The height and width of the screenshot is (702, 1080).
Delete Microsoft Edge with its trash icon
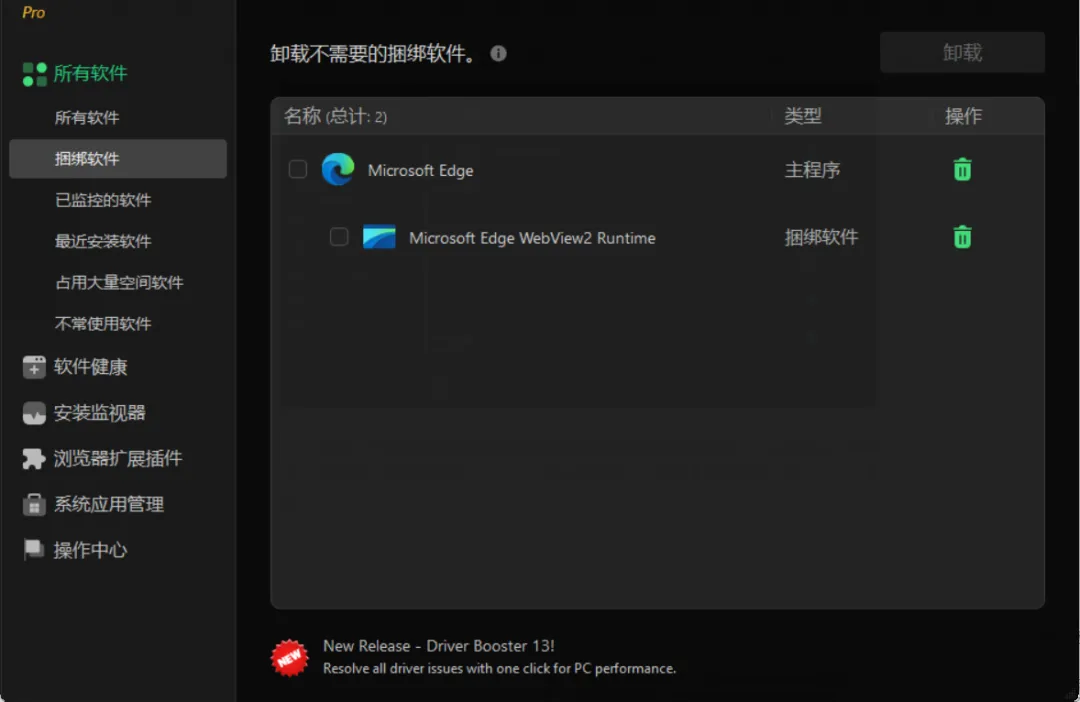(962, 169)
